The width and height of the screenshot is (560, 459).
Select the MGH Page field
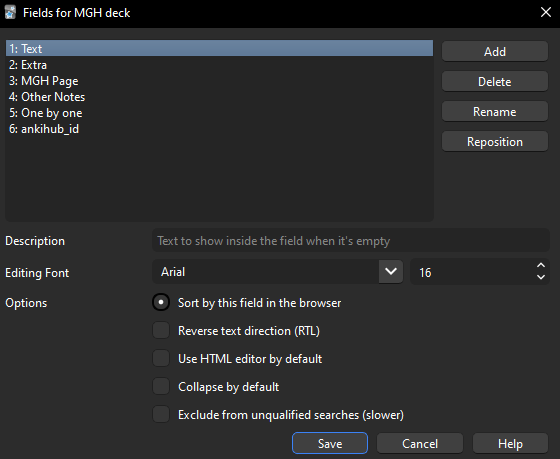coord(219,81)
